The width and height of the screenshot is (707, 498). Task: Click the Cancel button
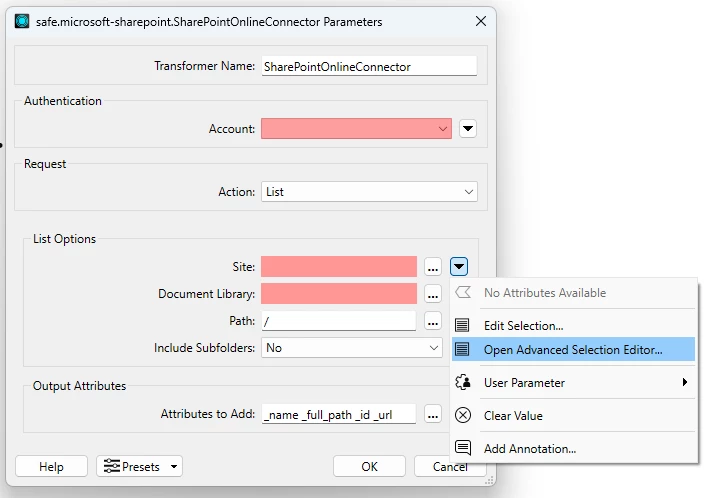(x=450, y=466)
